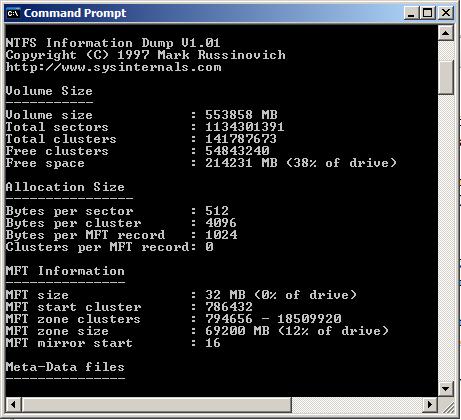461x420 pixels.
Task: Click the vertical scrollbar up arrow
Action: 446,33
